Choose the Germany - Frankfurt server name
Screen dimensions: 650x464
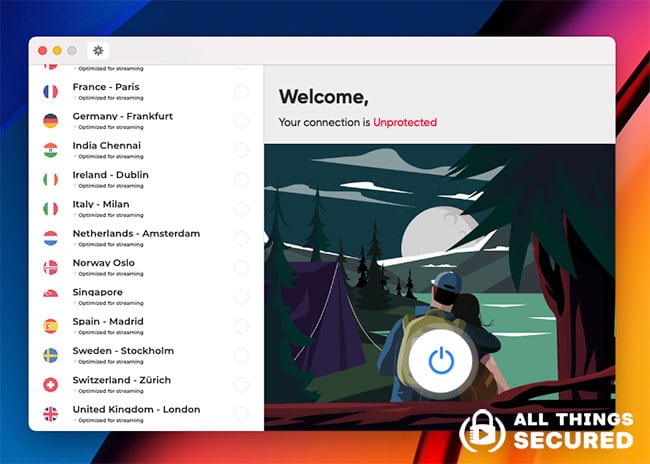pos(123,117)
